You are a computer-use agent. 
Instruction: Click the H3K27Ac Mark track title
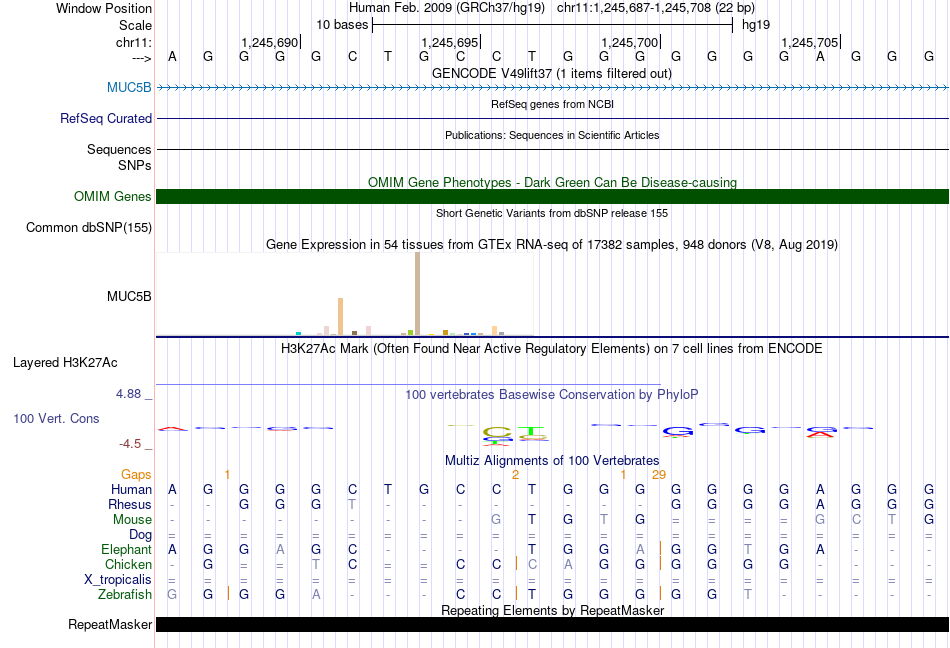pyautogui.click(x=552, y=348)
